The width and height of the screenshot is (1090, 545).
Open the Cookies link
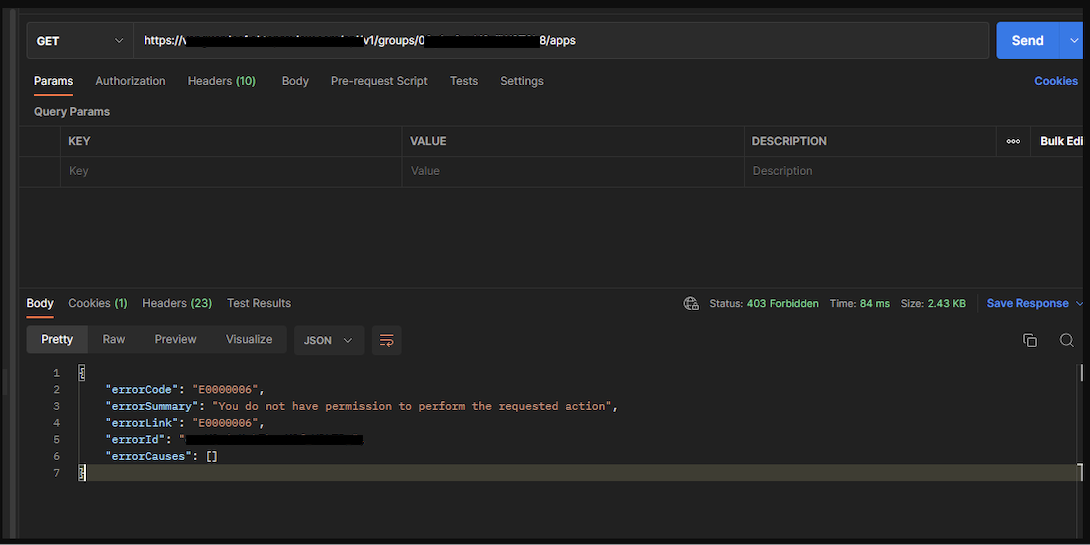click(1055, 81)
